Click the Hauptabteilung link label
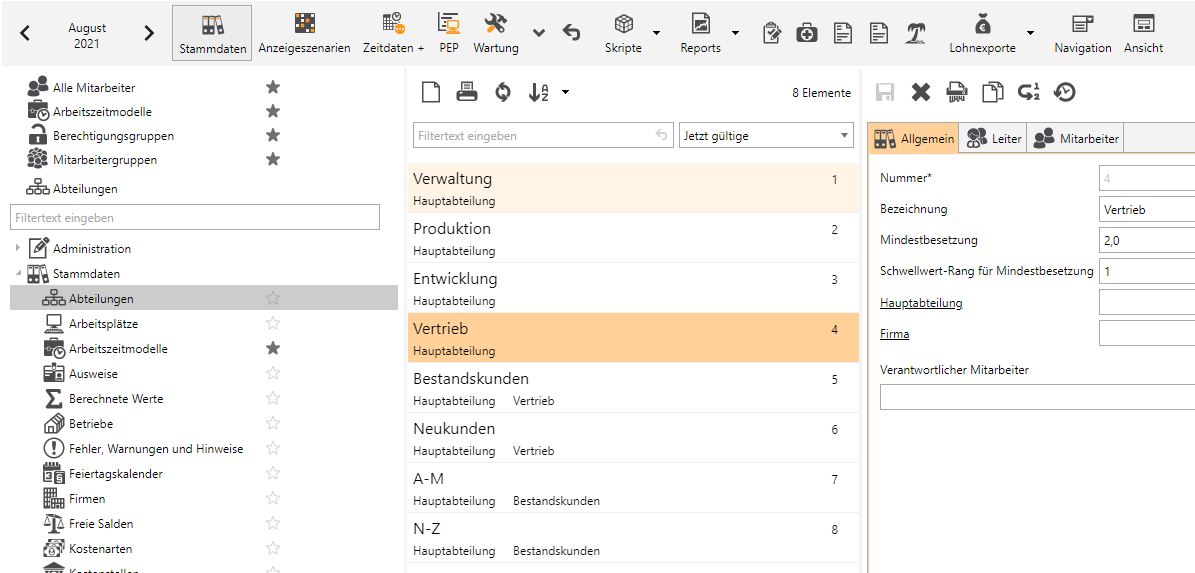This screenshot has height=573, width=1195. pos(921,303)
